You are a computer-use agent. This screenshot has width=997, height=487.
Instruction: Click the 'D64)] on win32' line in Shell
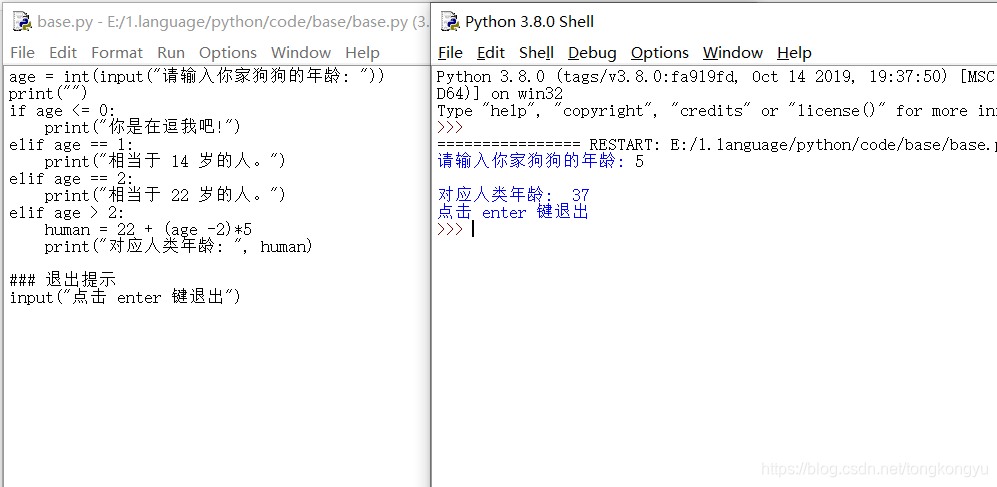tap(500, 94)
